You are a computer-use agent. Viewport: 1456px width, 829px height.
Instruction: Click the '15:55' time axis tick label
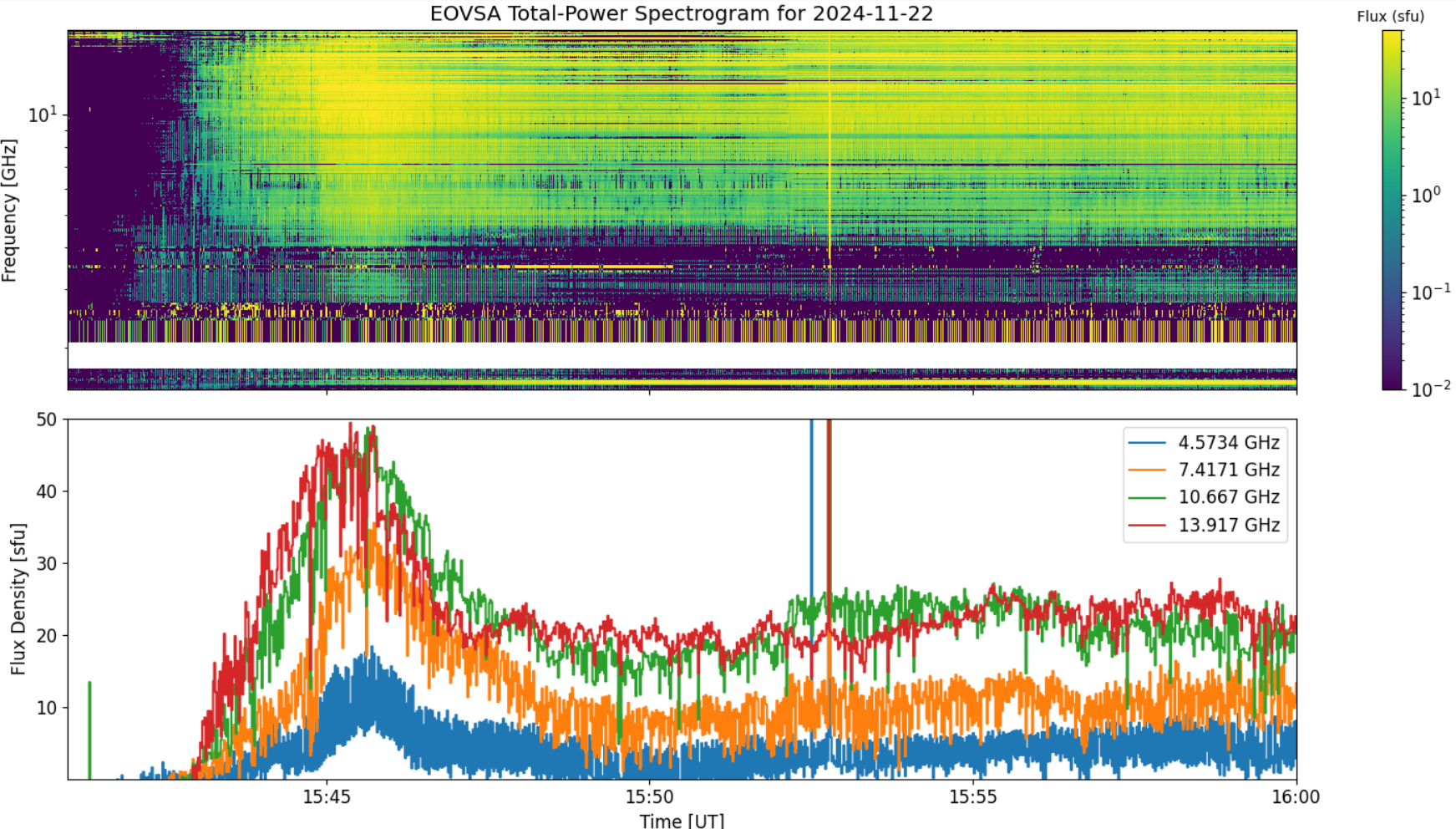(973, 797)
